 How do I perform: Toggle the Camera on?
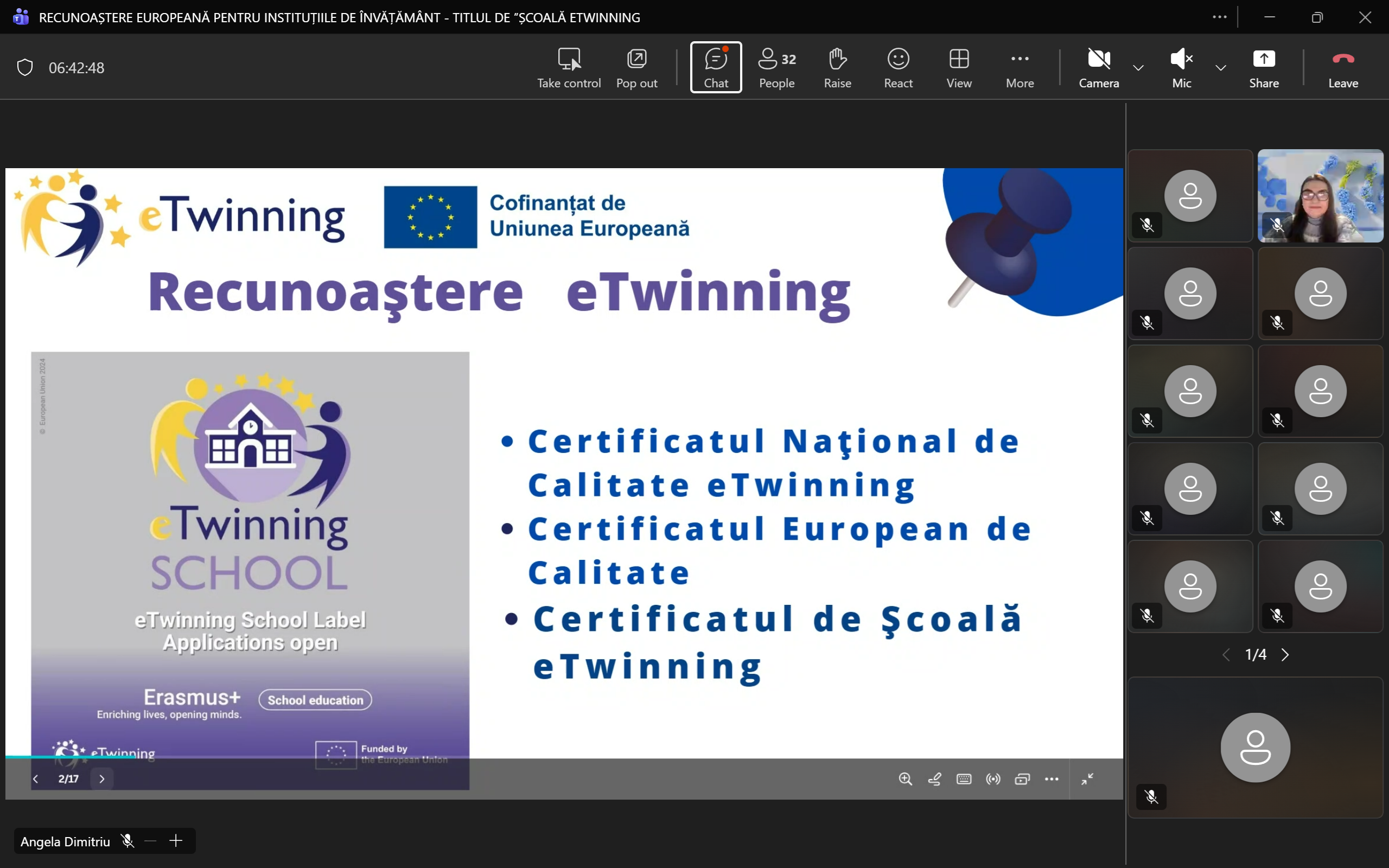1099,67
